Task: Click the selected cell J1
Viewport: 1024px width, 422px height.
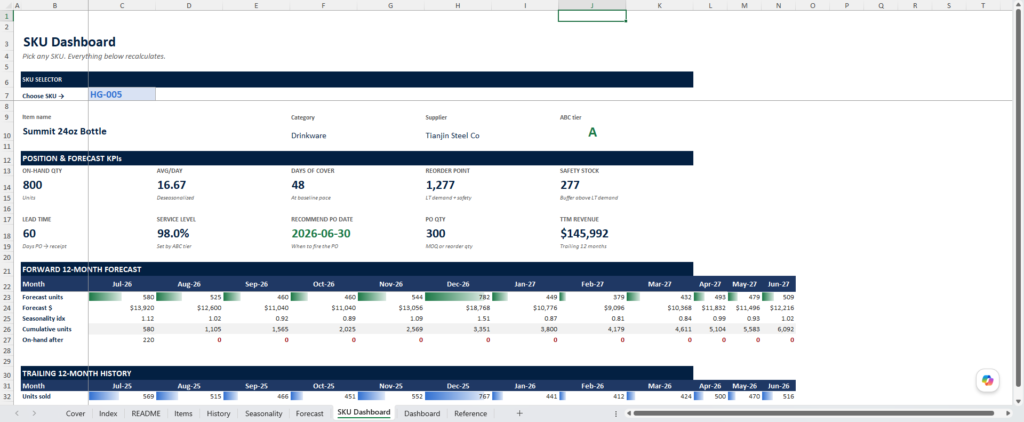Action: click(x=592, y=16)
